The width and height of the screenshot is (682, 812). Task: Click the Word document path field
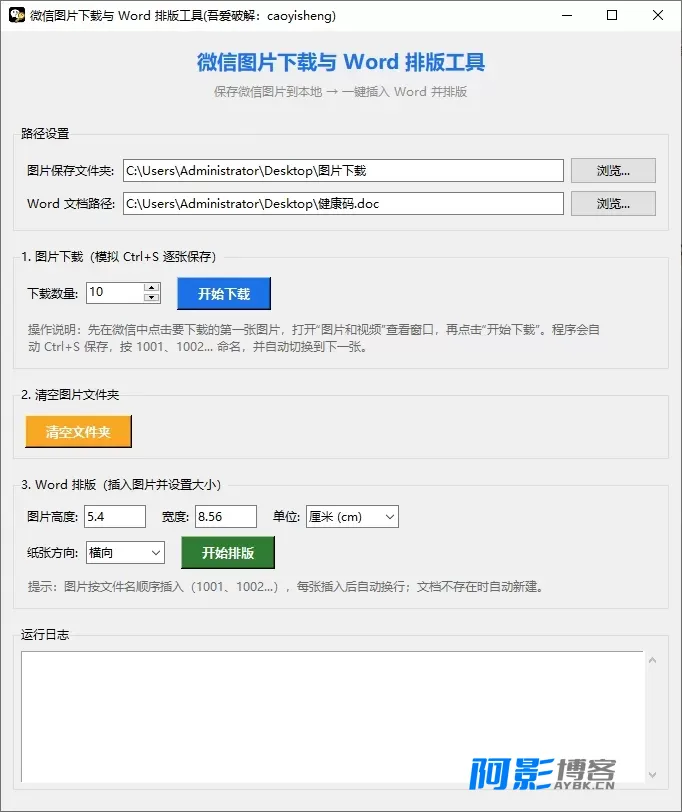coord(343,204)
